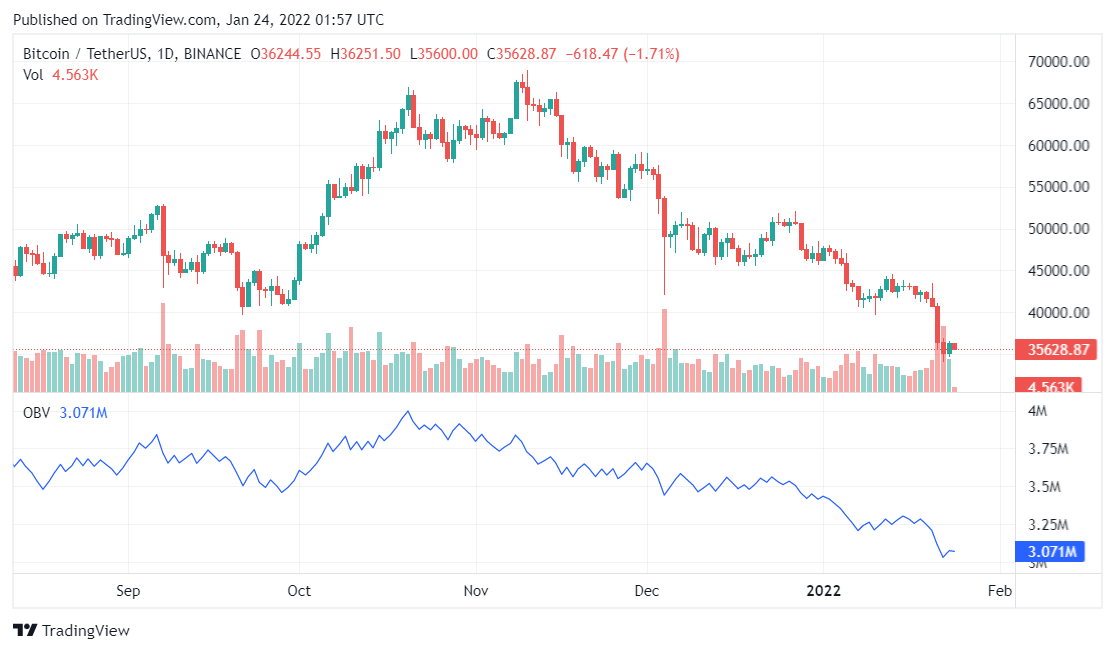This screenshot has height=652, width=1115.
Task: Click the Sep label on the time axis
Action: (x=129, y=590)
